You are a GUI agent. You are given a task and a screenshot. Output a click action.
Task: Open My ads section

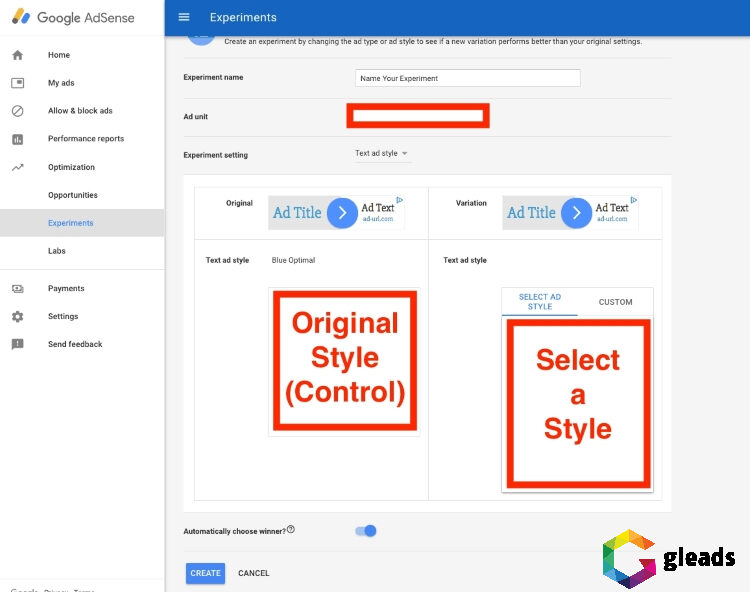pyautogui.click(x=61, y=83)
